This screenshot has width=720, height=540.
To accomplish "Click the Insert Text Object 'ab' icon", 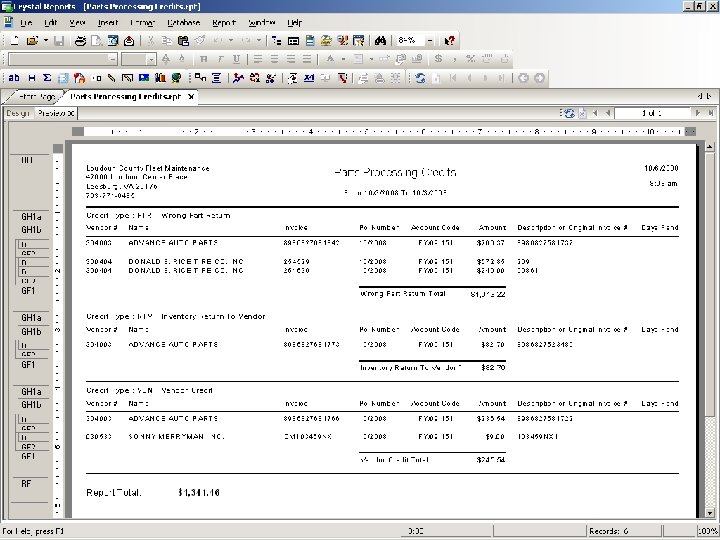I will pos(14,78).
